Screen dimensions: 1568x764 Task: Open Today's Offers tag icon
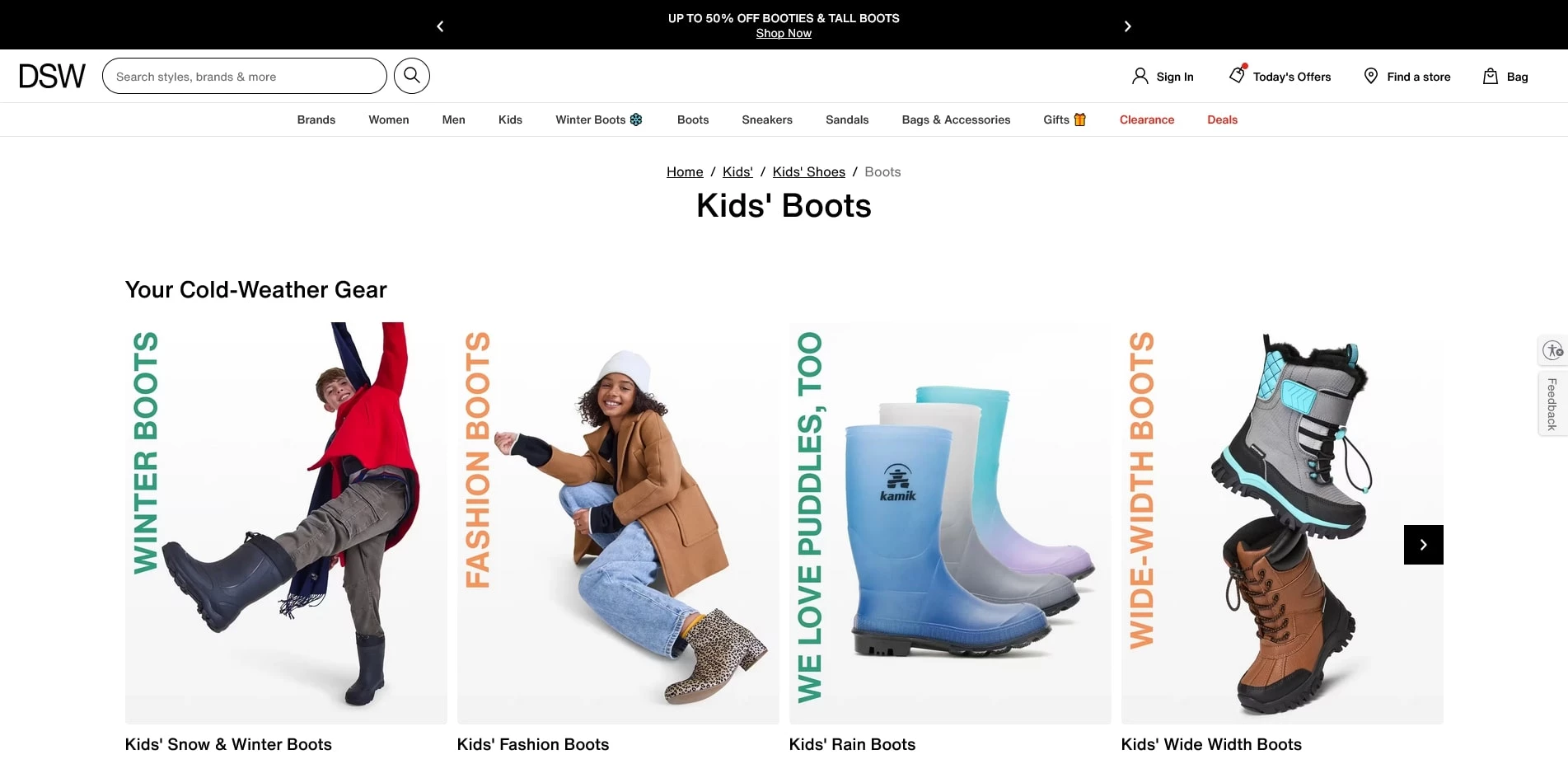coord(1237,75)
